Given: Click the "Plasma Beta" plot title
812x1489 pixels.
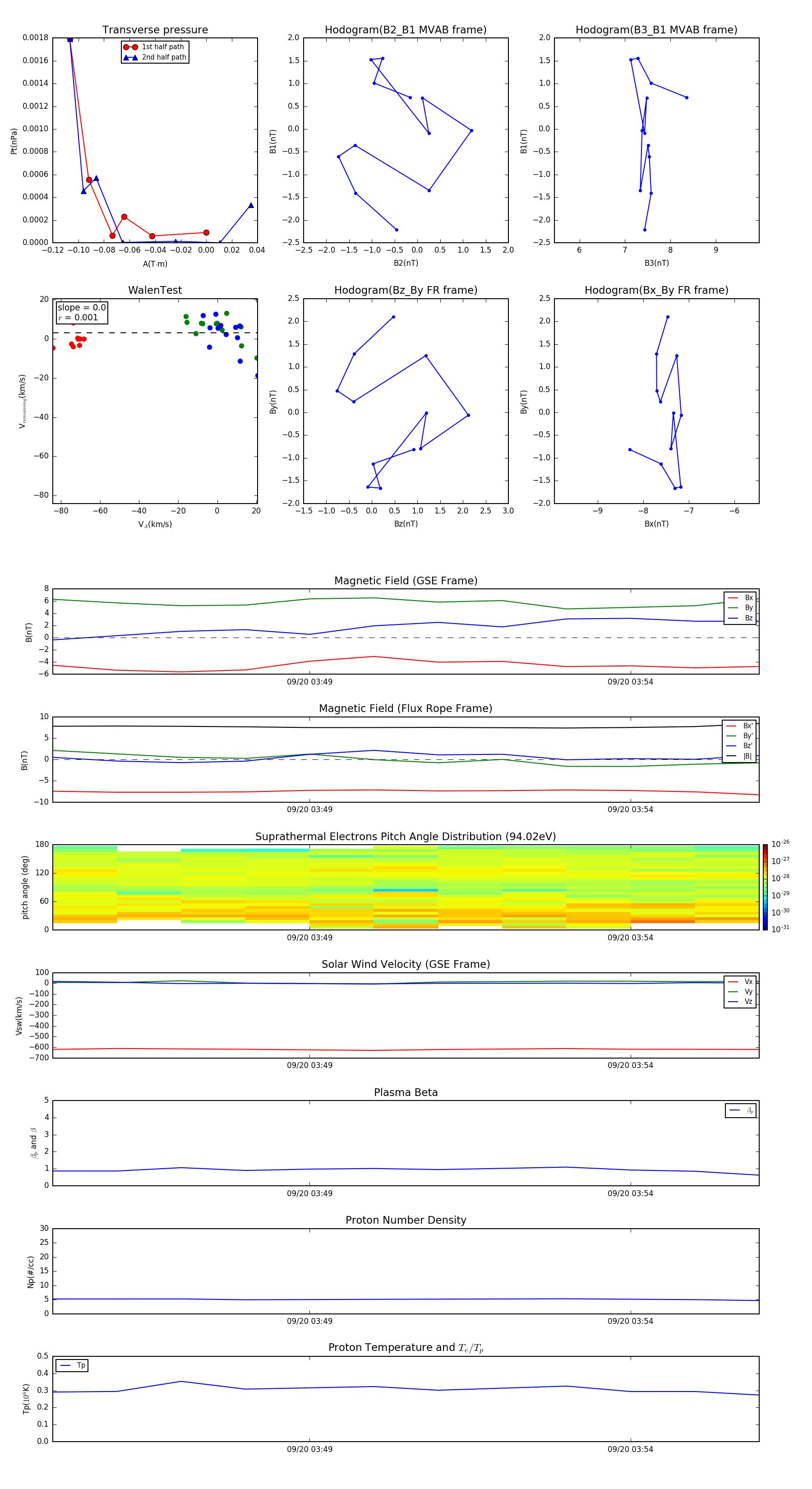Looking at the screenshot, I should [406, 1093].
